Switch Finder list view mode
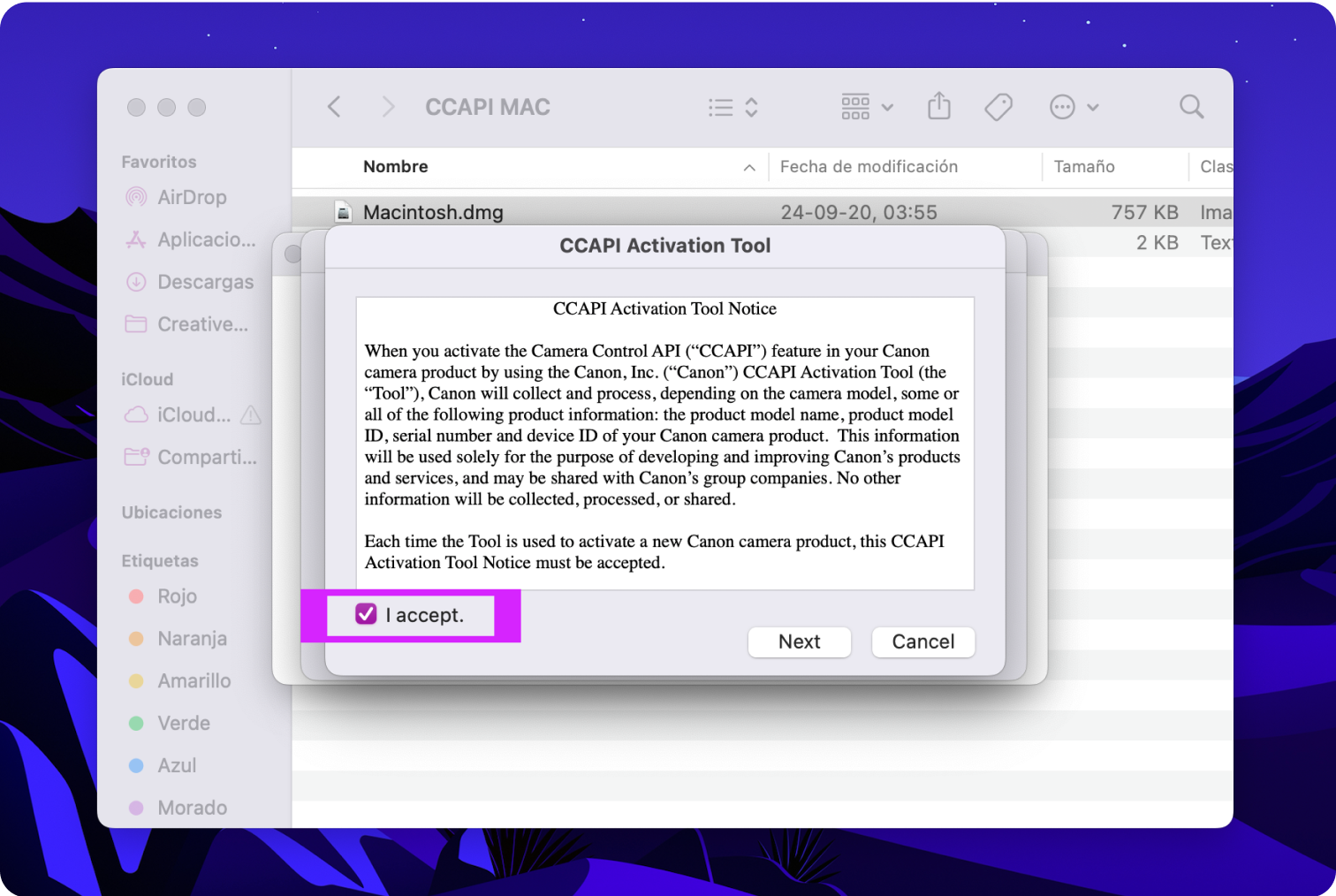Viewport: 1336px width, 896px height. coord(733,107)
